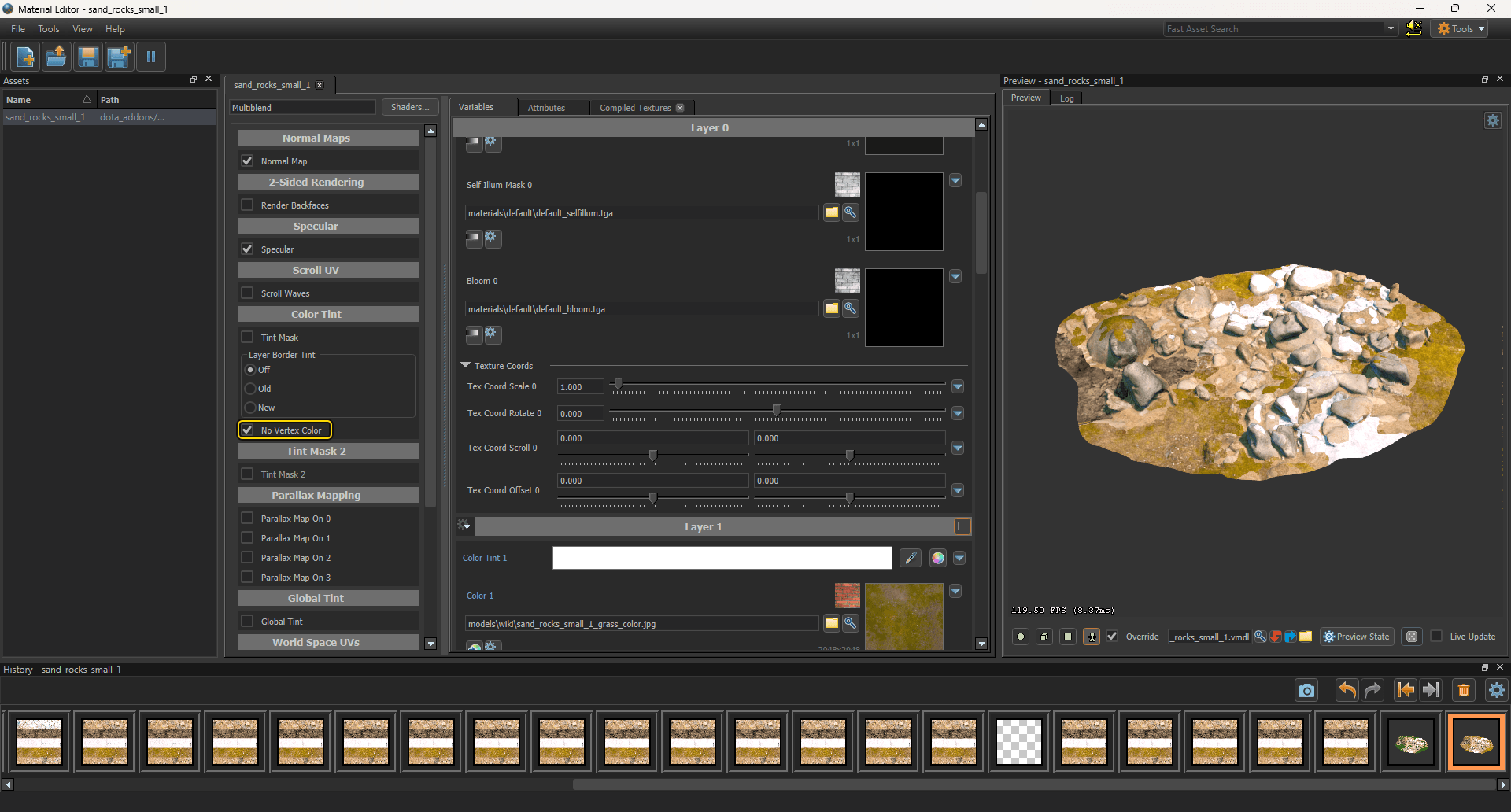Toggle the No Vertex Color checkbox
Screen dimensions: 1511x812
(x=247, y=430)
